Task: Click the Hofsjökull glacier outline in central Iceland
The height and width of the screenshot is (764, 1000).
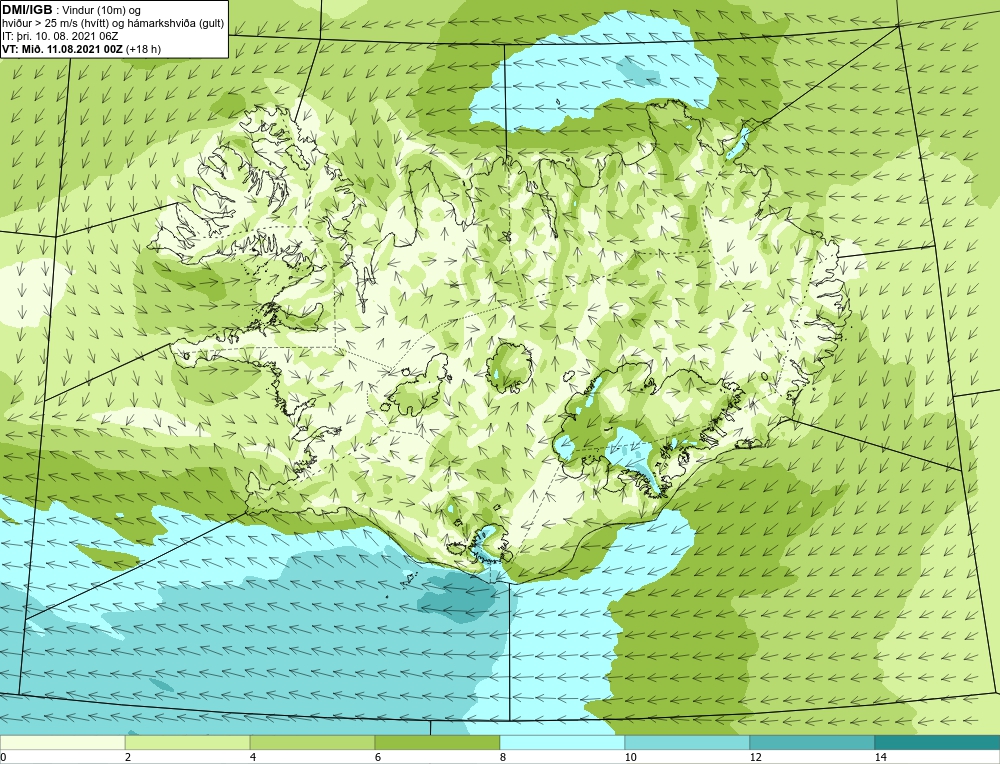Action: point(508,367)
